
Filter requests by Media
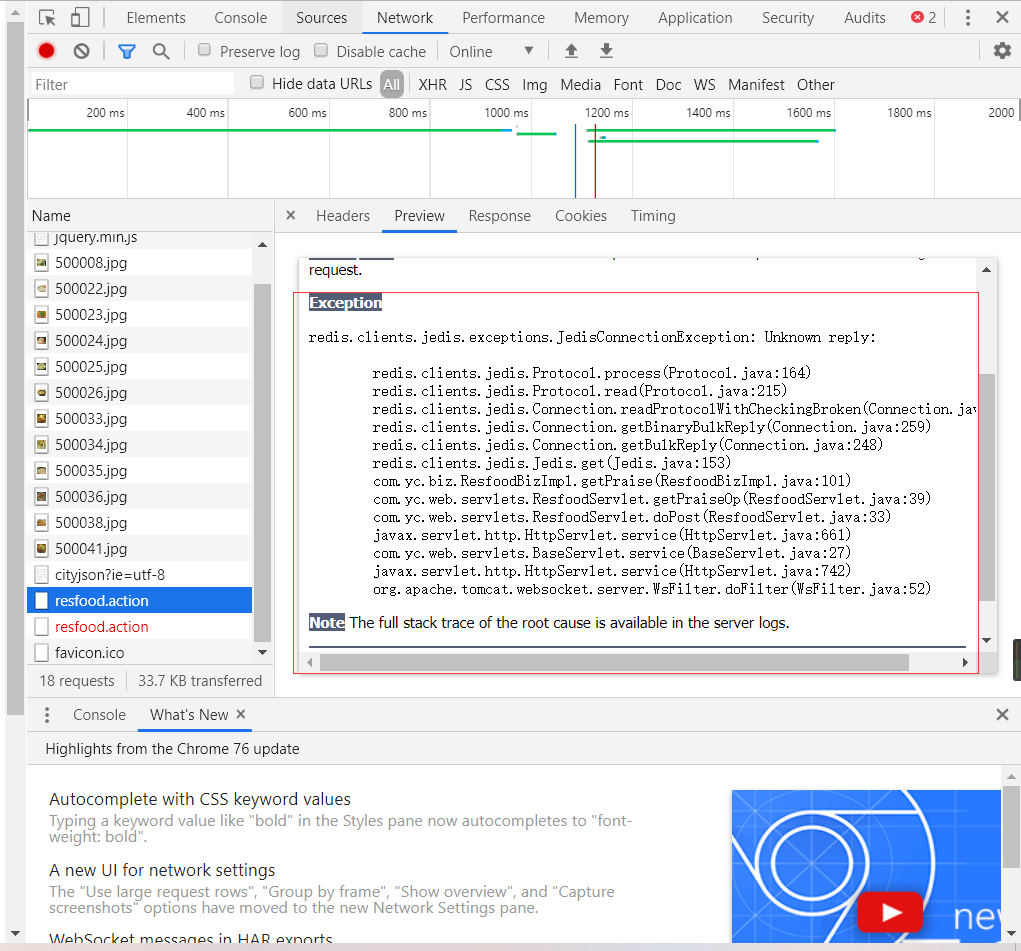tap(580, 85)
